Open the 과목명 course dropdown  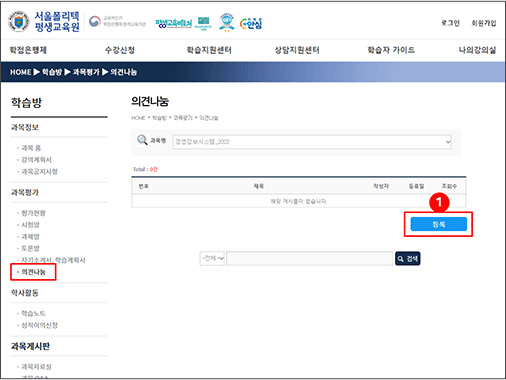pos(312,142)
